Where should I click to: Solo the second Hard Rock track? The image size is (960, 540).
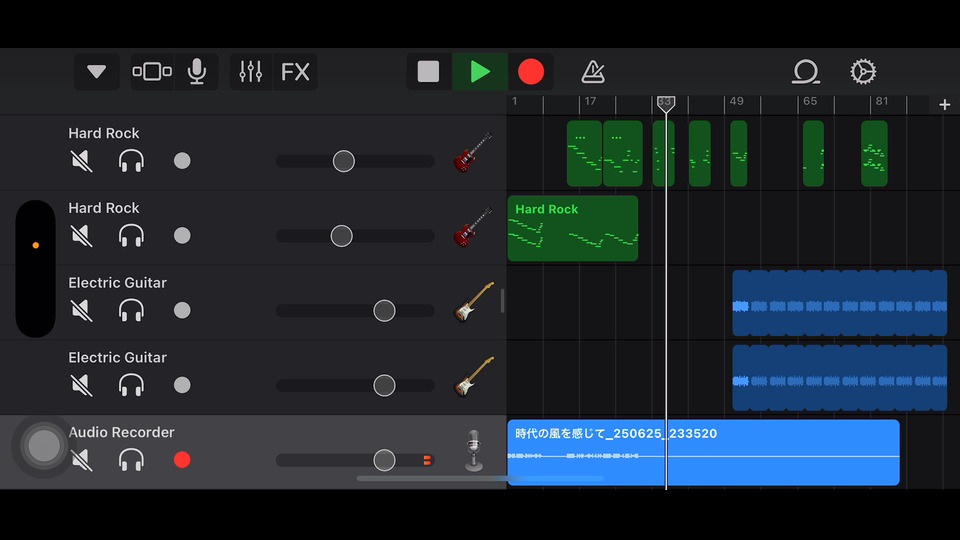pos(131,236)
